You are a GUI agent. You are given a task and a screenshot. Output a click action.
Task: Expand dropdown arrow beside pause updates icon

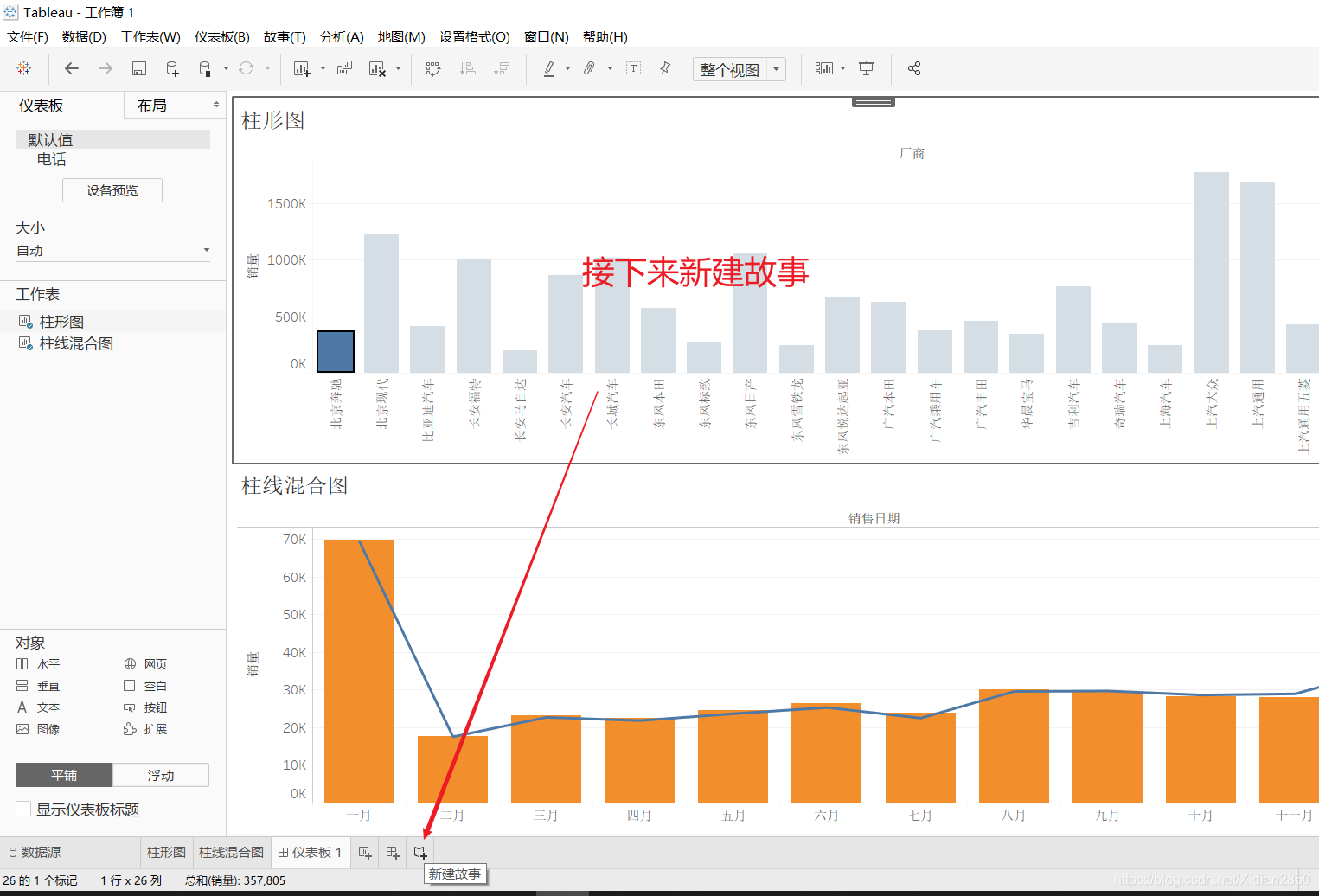[x=226, y=68]
